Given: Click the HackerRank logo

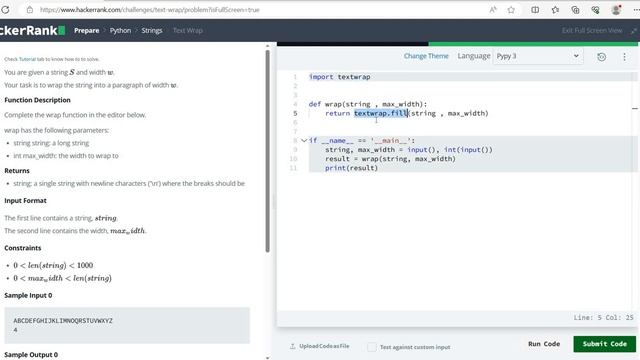Looking at the screenshot, I should point(32,30).
